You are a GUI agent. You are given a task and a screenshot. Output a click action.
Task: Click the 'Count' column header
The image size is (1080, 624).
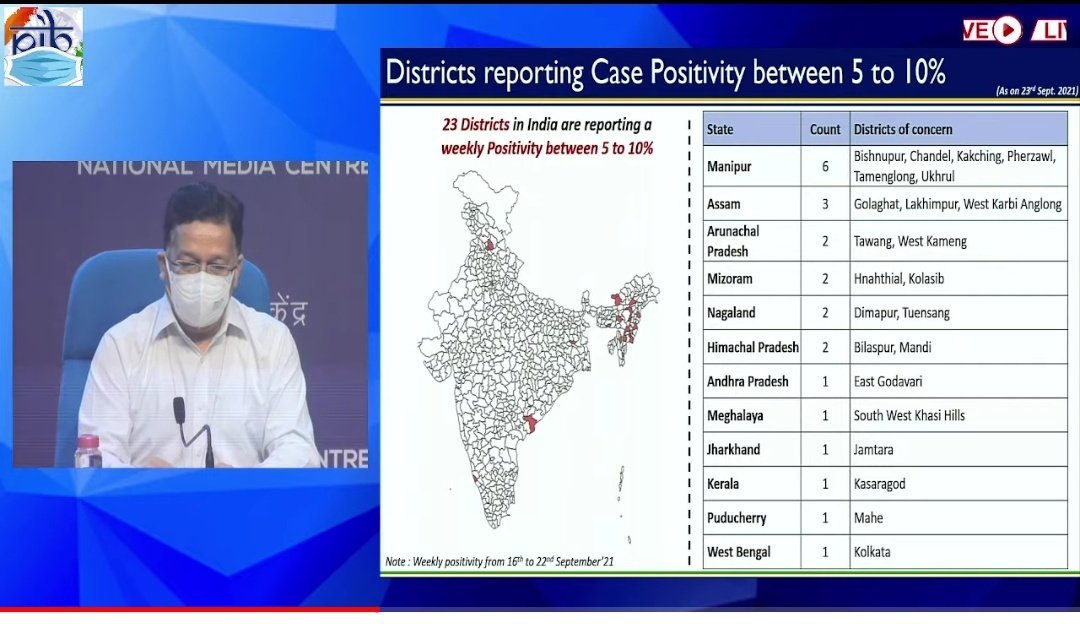click(x=825, y=129)
